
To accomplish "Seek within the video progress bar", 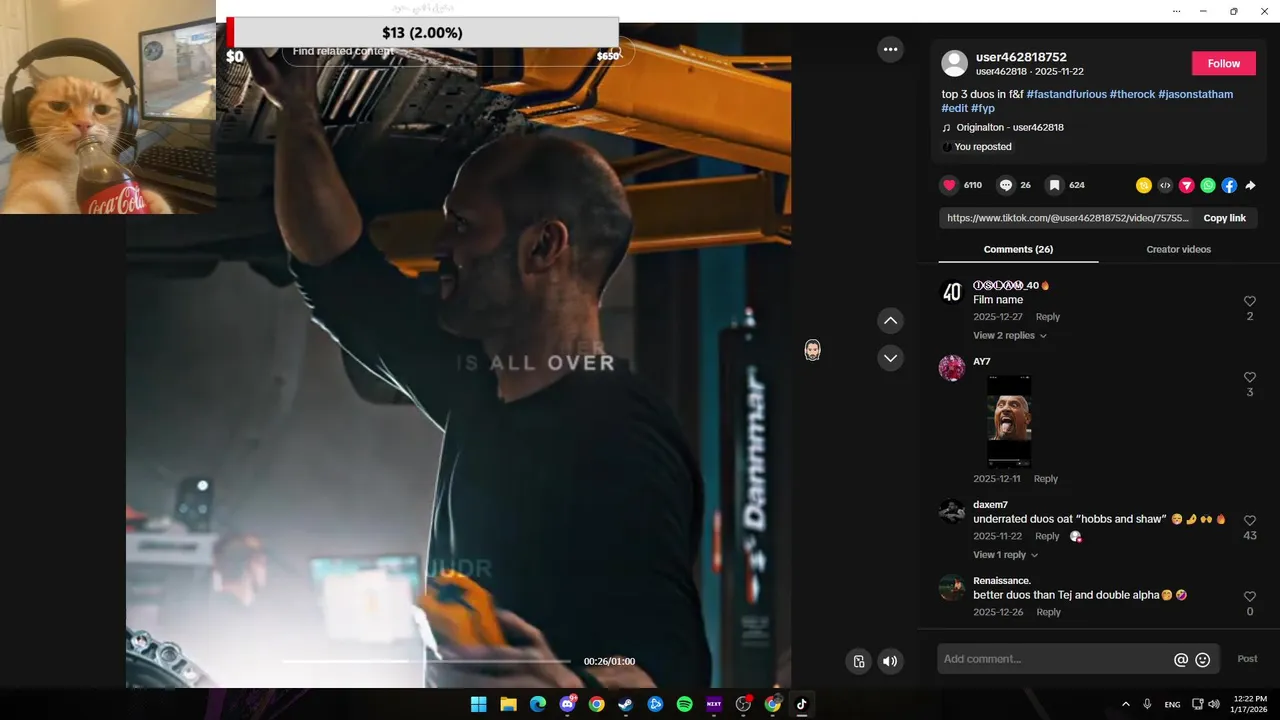I will coord(426,661).
